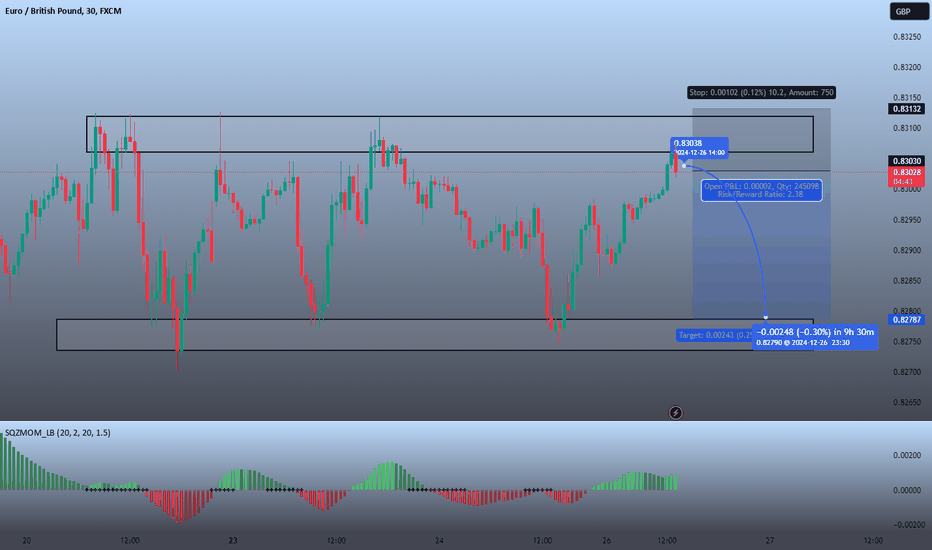
Task: Click the SQZMOM_LB indicator label
Action: pyautogui.click(x=58, y=433)
